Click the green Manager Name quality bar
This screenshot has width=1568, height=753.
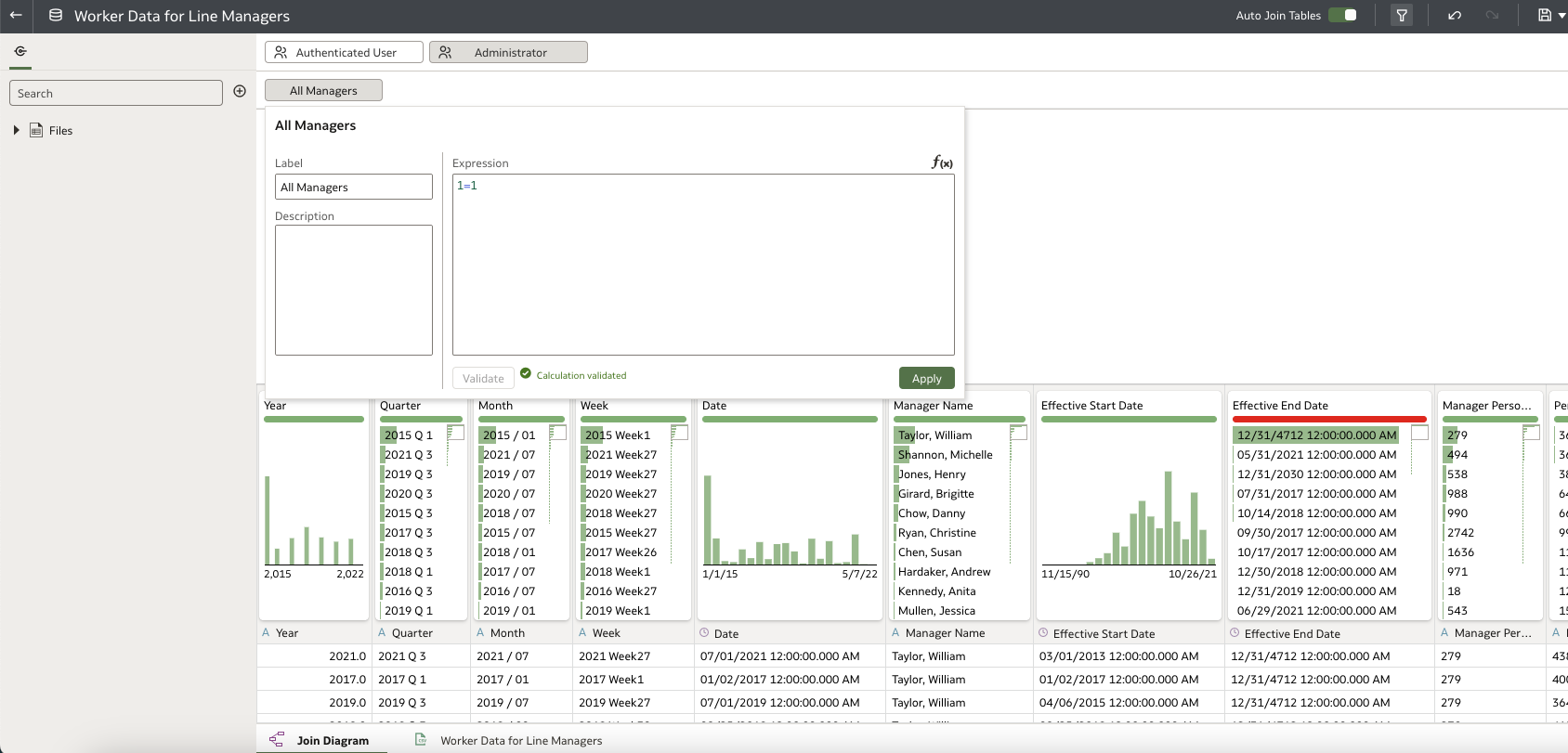(960, 420)
